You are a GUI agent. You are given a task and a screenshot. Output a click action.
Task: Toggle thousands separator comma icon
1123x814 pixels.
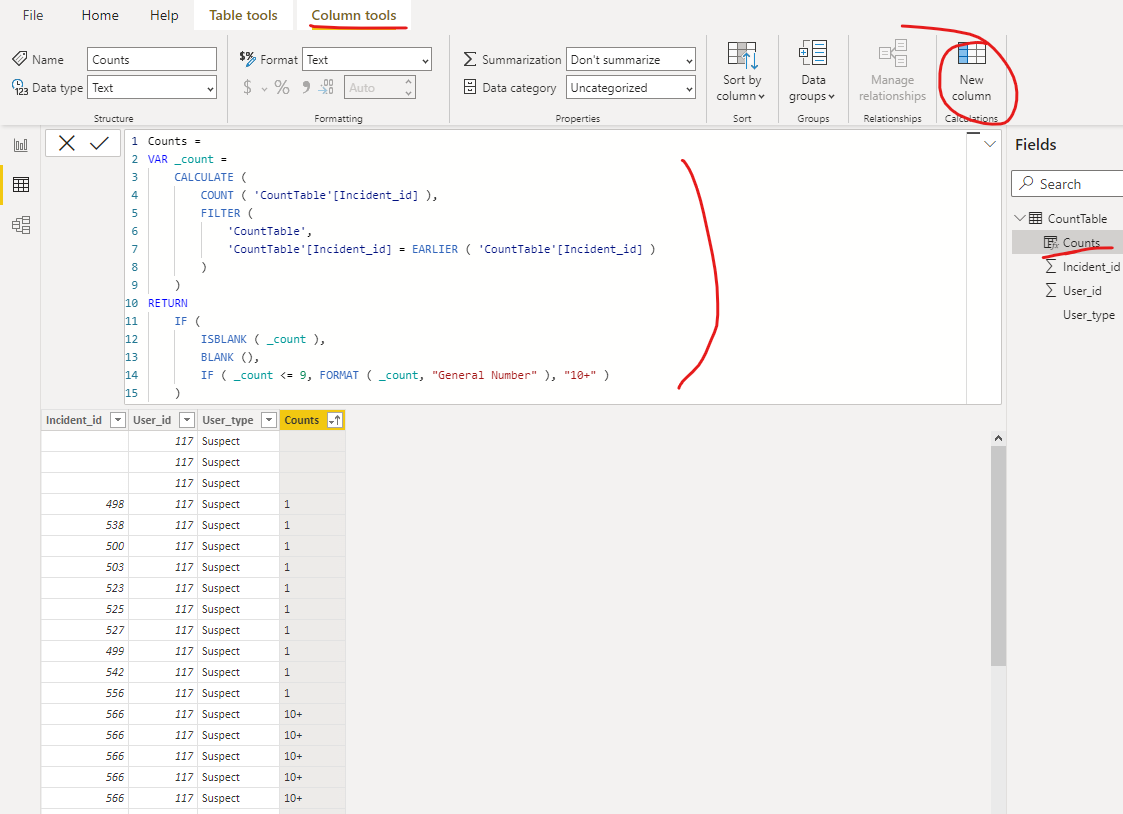pyautogui.click(x=306, y=87)
